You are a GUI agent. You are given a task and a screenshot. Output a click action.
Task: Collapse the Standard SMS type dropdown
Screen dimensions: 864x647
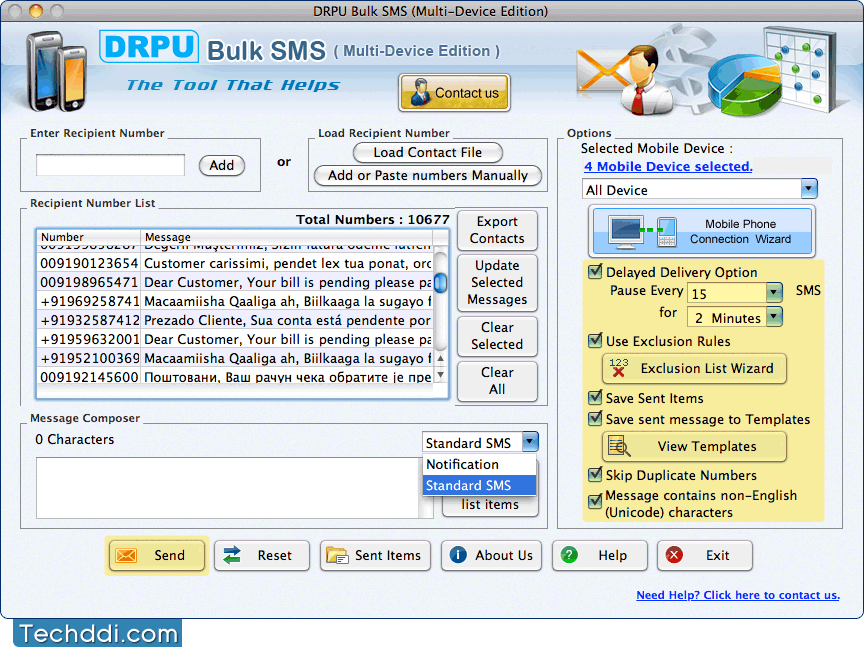(530, 441)
